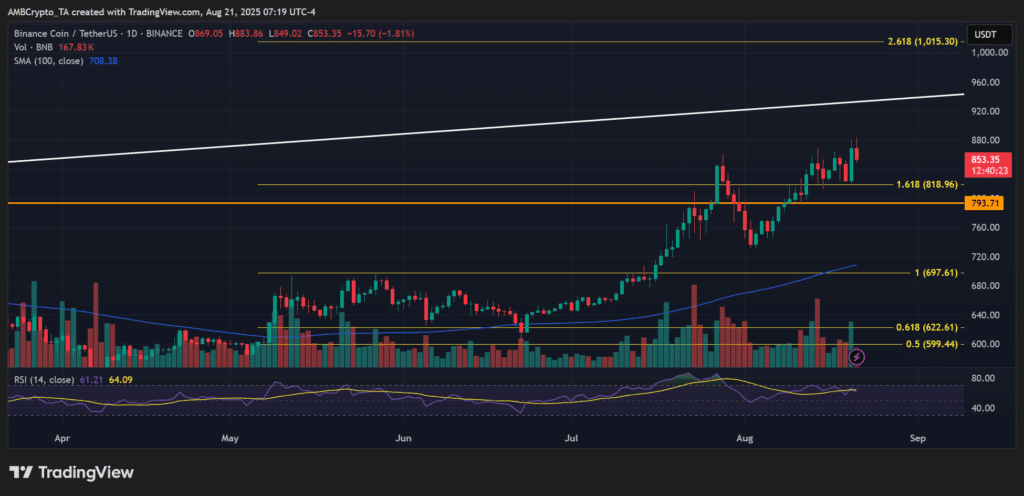
Task: Click the orange 793.71 price line label
Action: (984, 204)
